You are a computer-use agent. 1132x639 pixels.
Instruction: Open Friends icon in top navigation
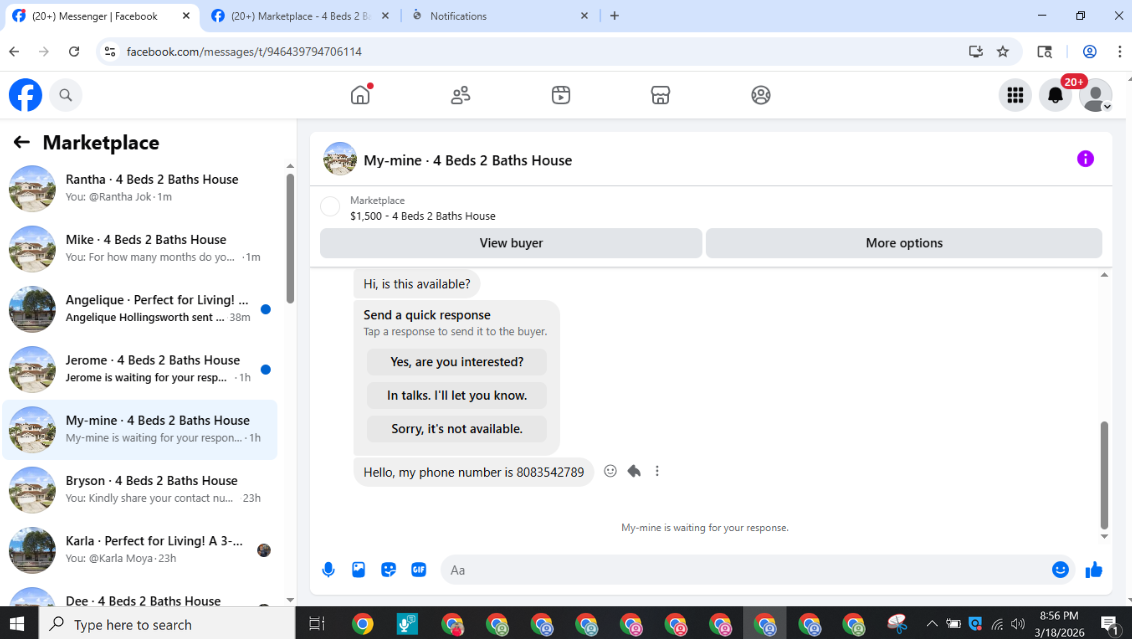point(461,95)
